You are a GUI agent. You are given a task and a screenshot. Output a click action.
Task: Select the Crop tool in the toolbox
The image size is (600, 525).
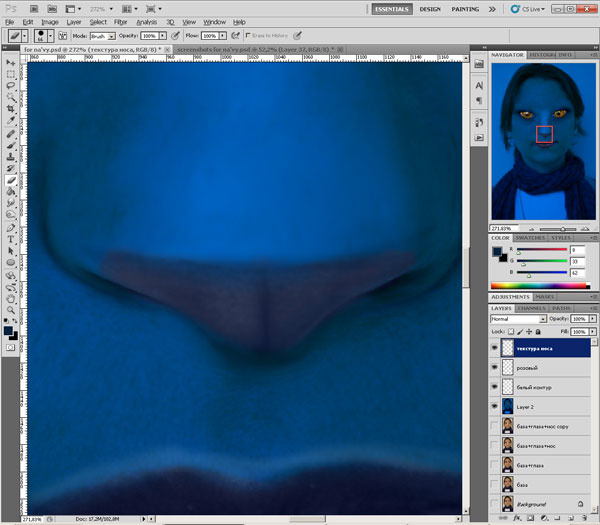10,110
